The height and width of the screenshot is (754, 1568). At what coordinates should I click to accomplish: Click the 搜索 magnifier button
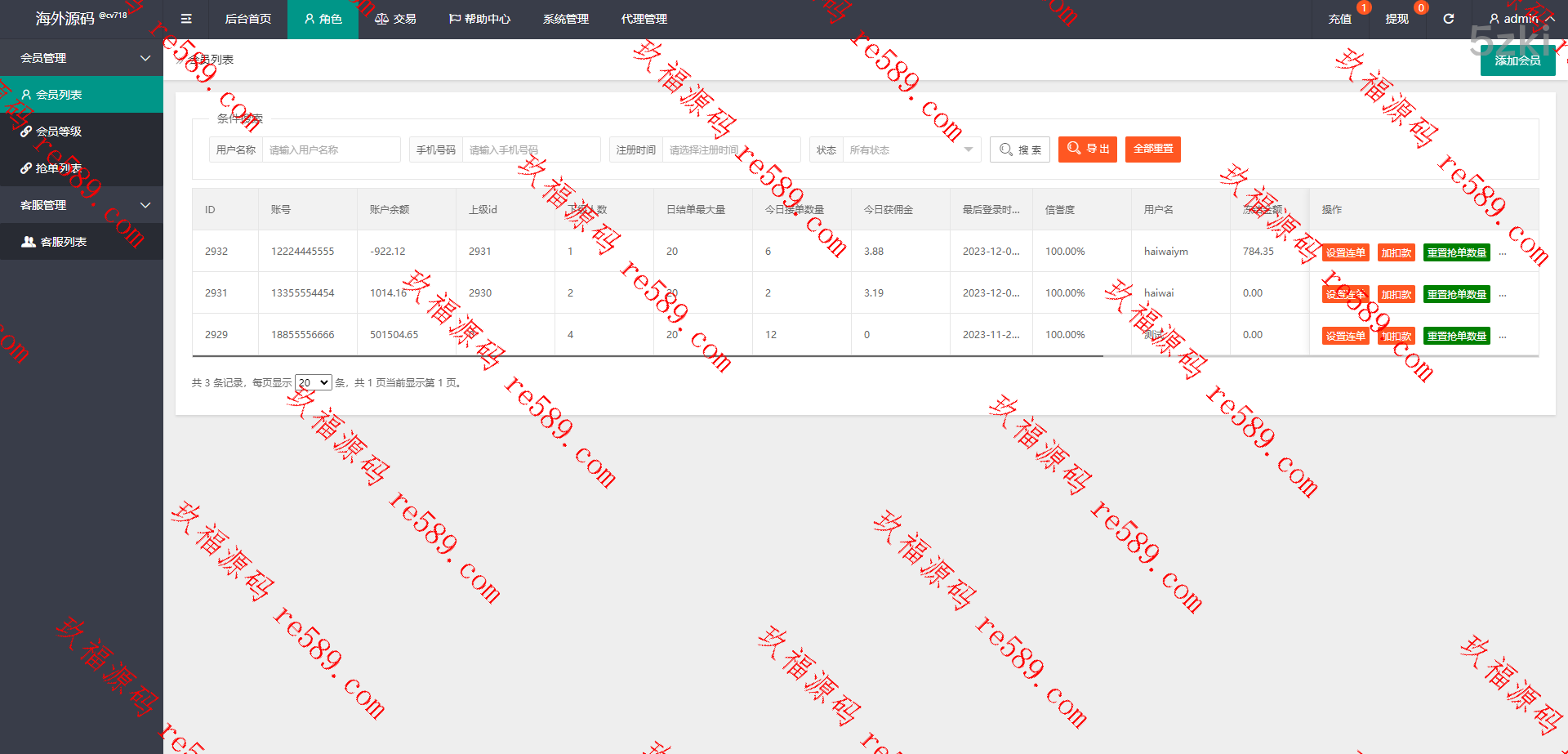point(1020,149)
